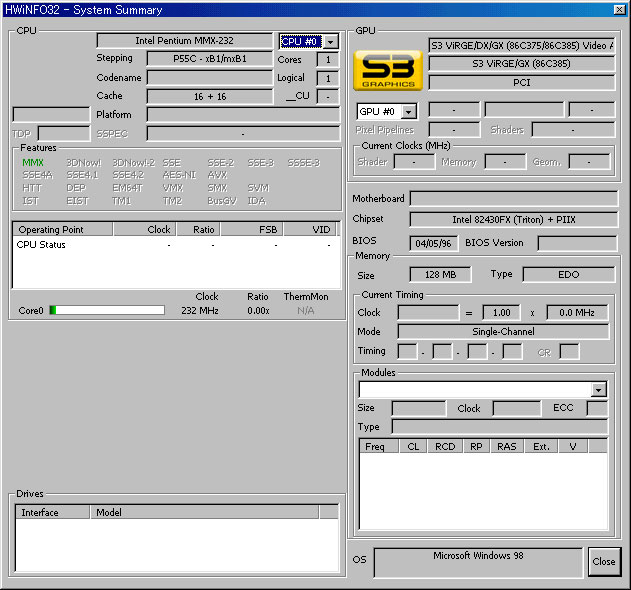
Task: Click the 232 MHz Core0 clock value
Action: tap(200, 310)
